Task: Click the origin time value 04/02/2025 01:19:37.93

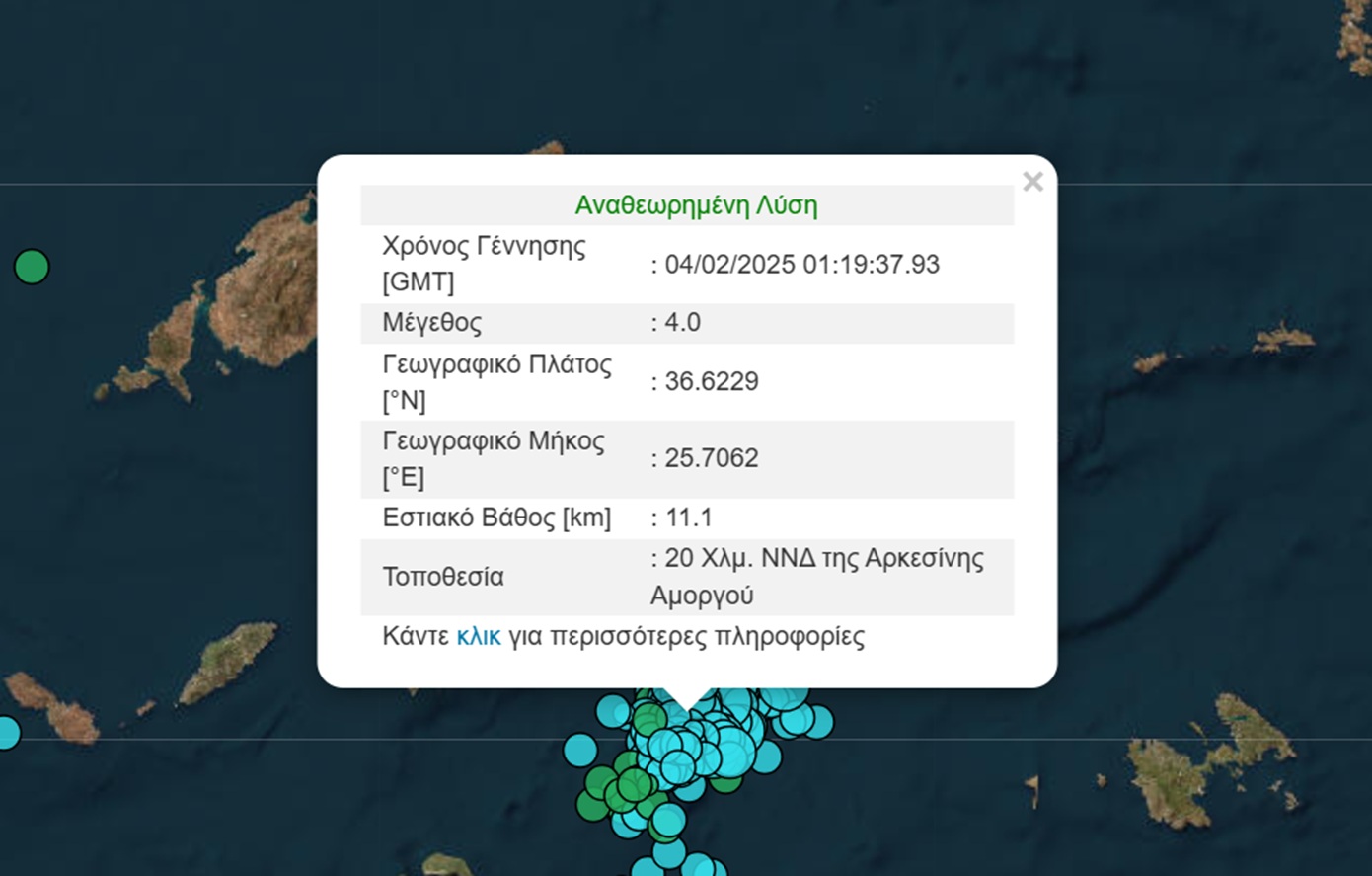Action: pyautogui.click(x=801, y=265)
